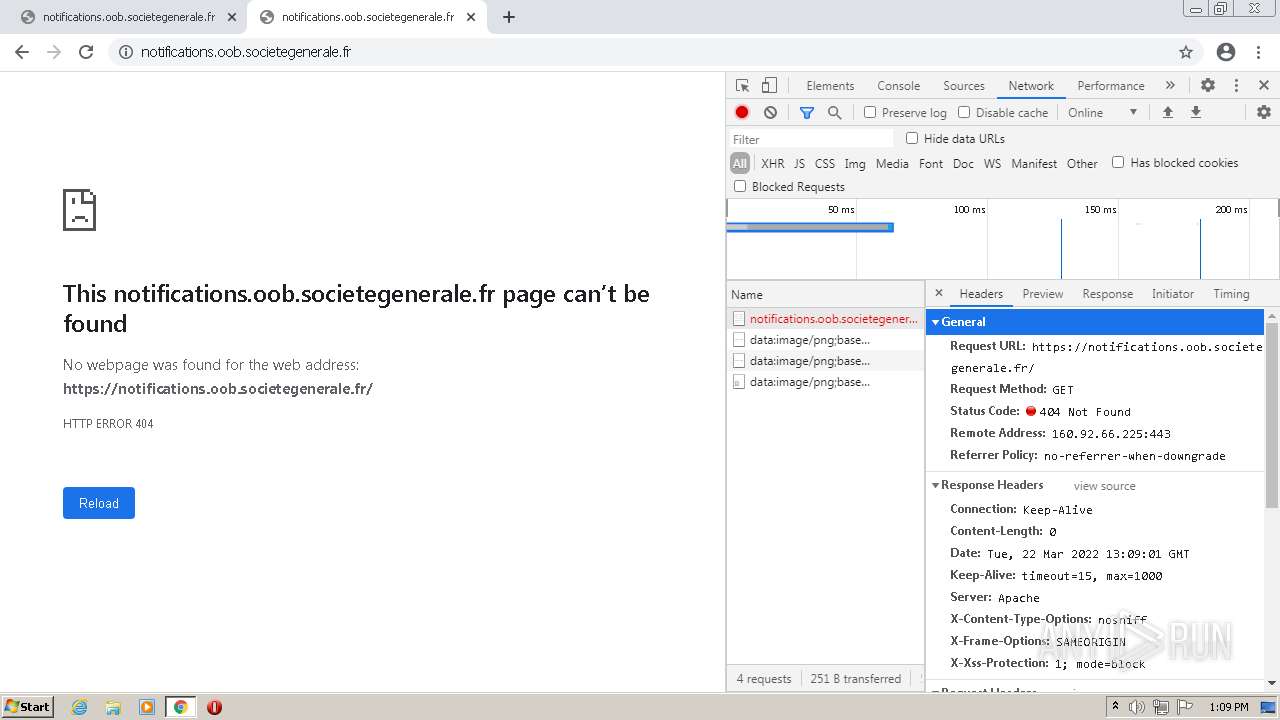
Task: Open the Console panel
Action: click(x=898, y=86)
